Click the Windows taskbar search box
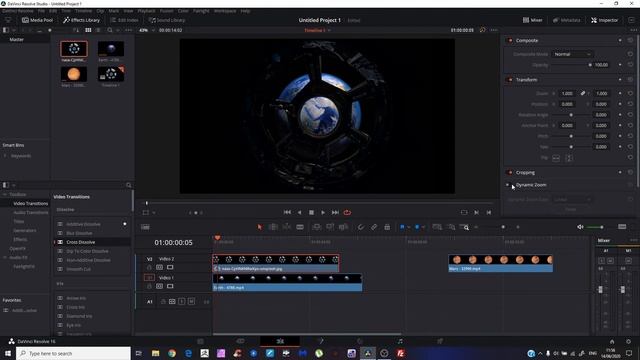 coord(73,353)
